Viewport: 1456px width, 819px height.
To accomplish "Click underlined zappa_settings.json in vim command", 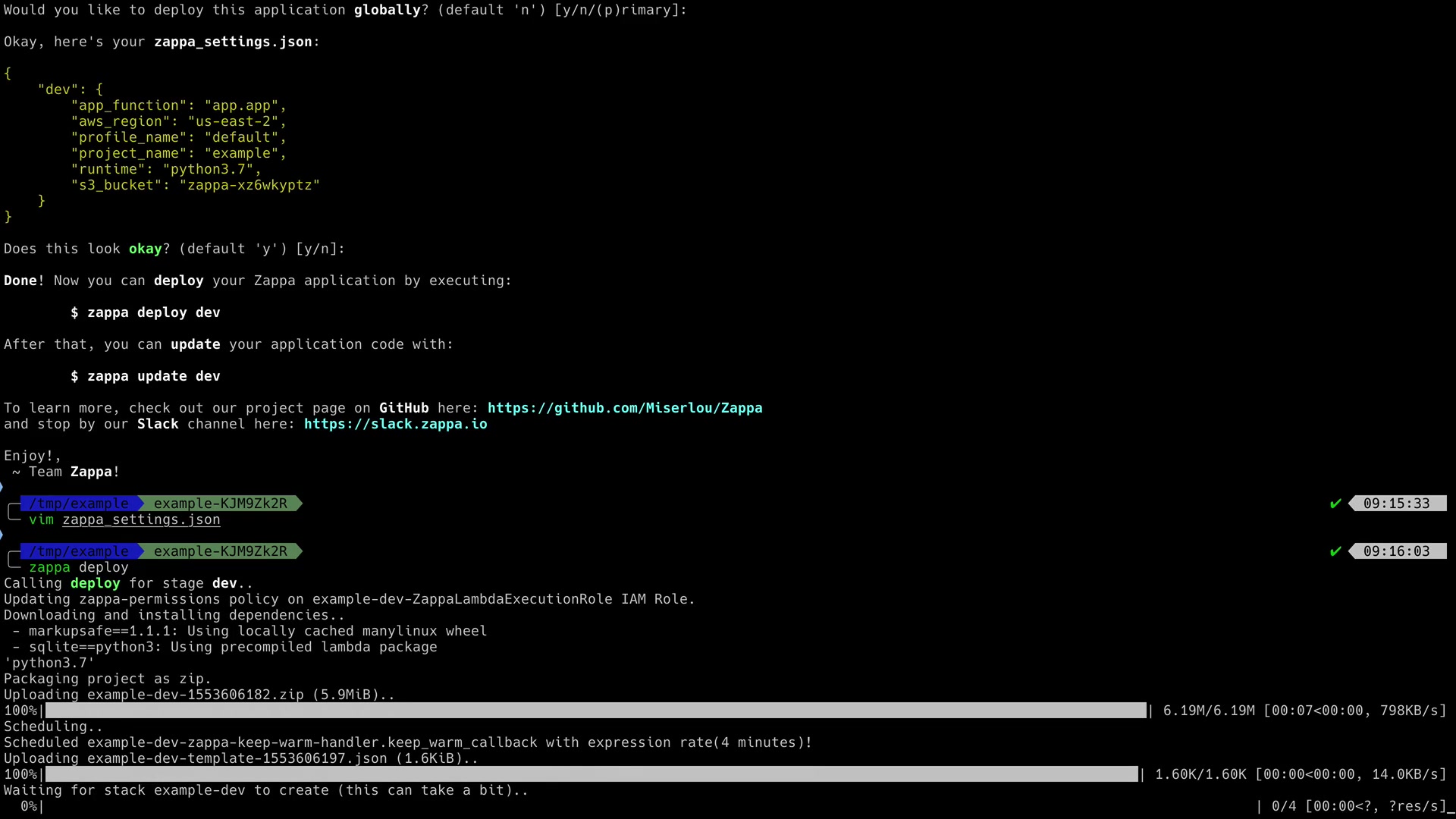I will (x=141, y=520).
